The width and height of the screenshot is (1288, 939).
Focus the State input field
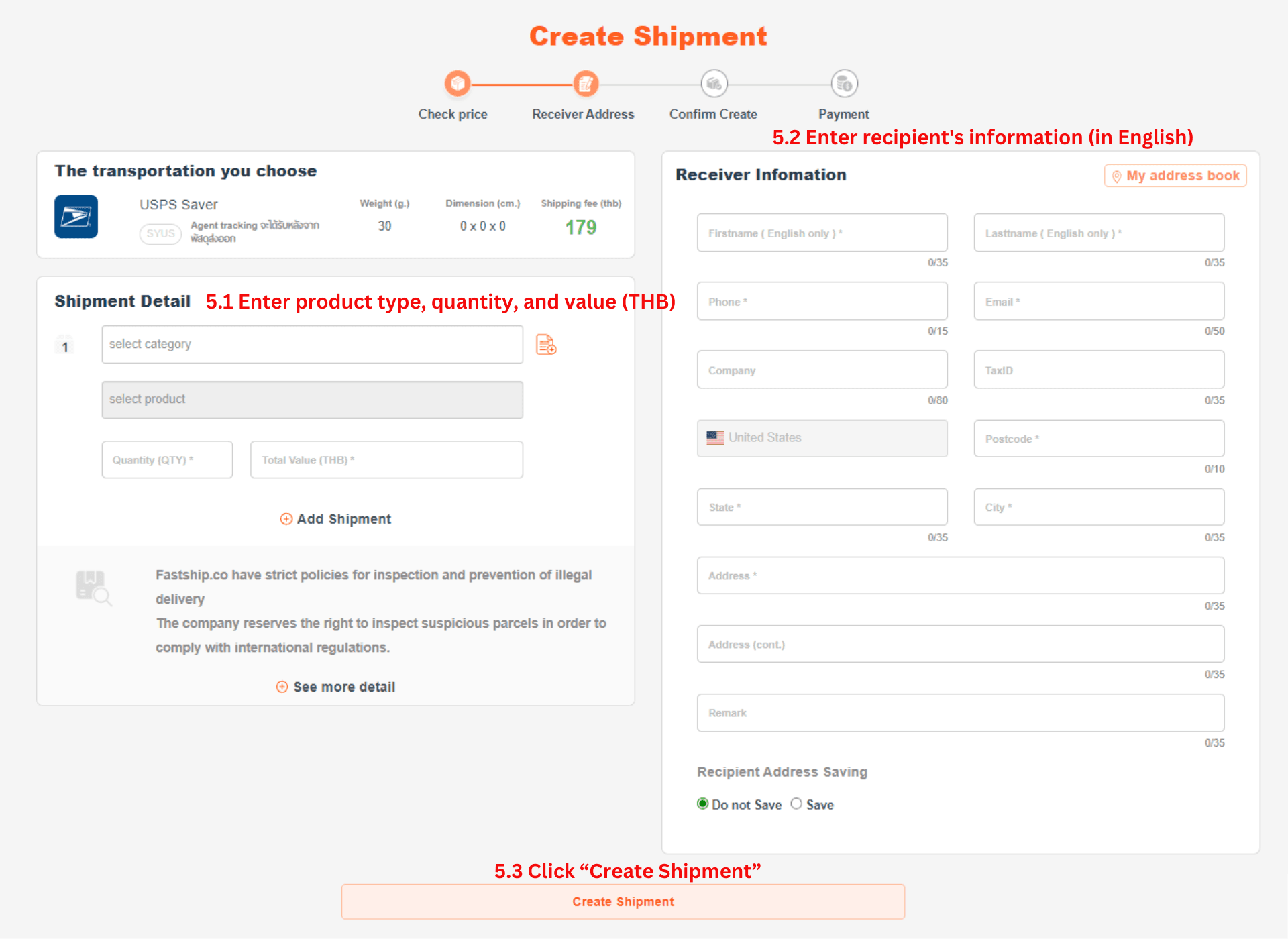pyautogui.click(x=822, y=507)
